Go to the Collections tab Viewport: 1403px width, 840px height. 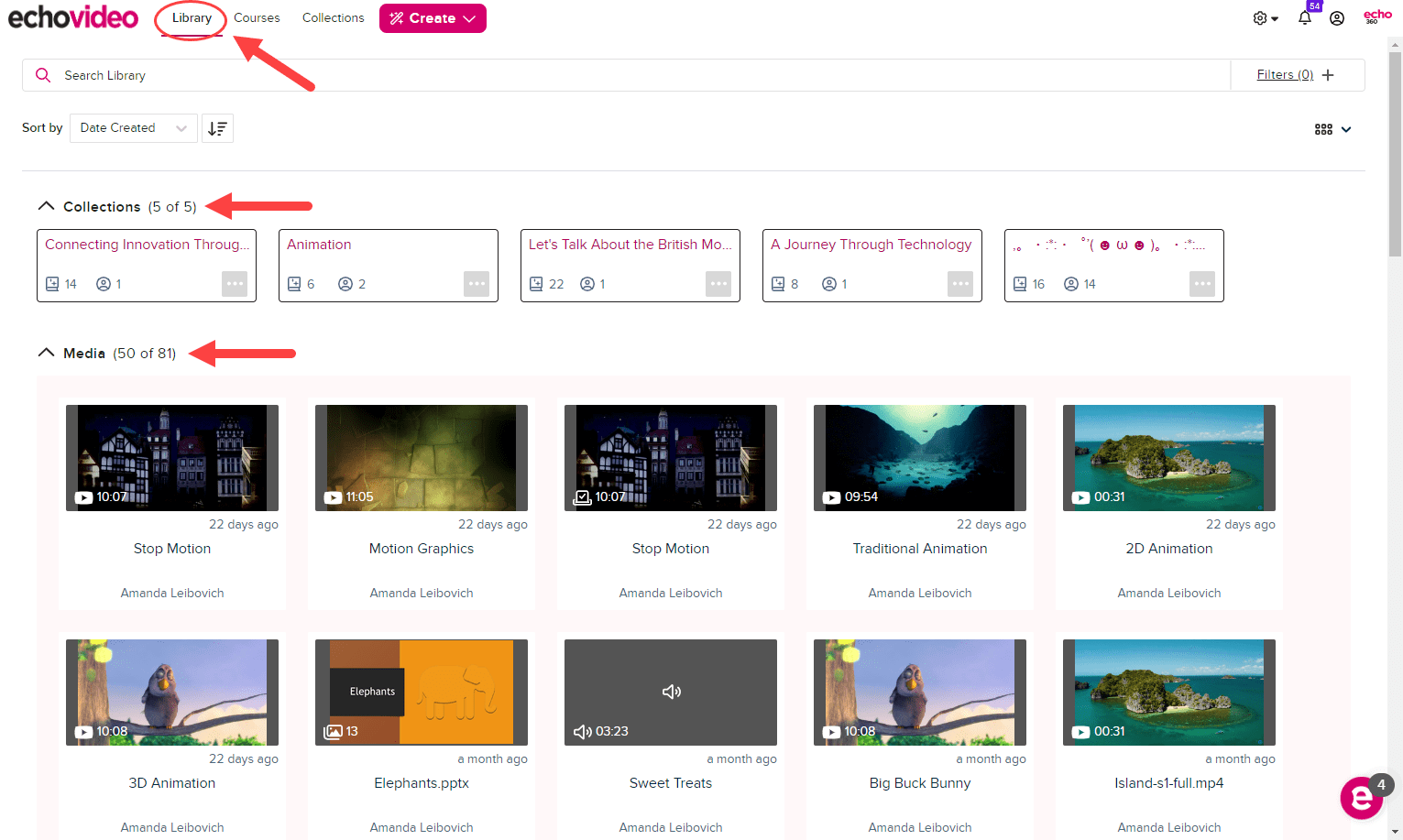(x=334, y=17)
